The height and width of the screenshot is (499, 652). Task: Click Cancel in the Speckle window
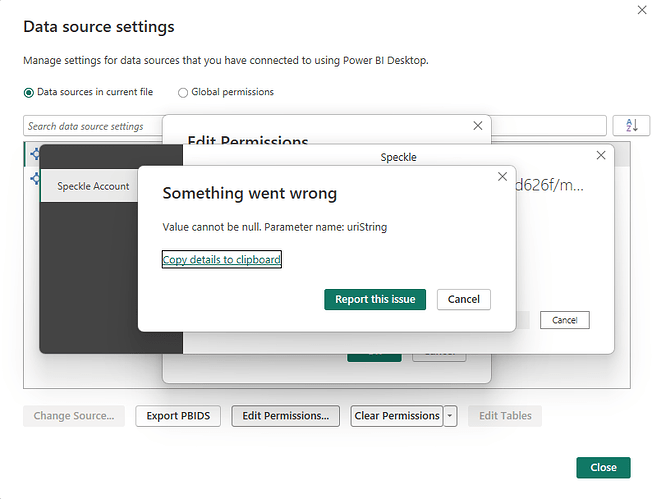click(564, 320)
